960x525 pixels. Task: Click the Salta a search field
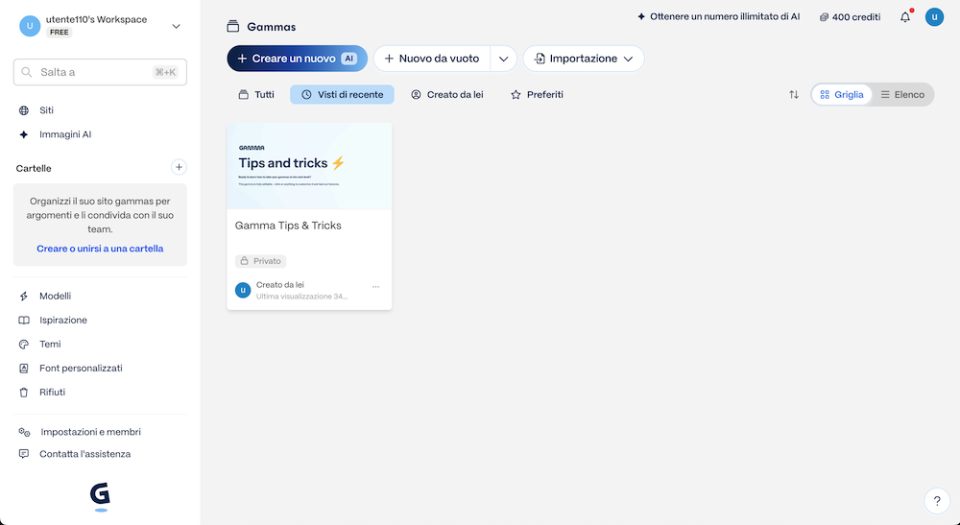pos(100,72)
